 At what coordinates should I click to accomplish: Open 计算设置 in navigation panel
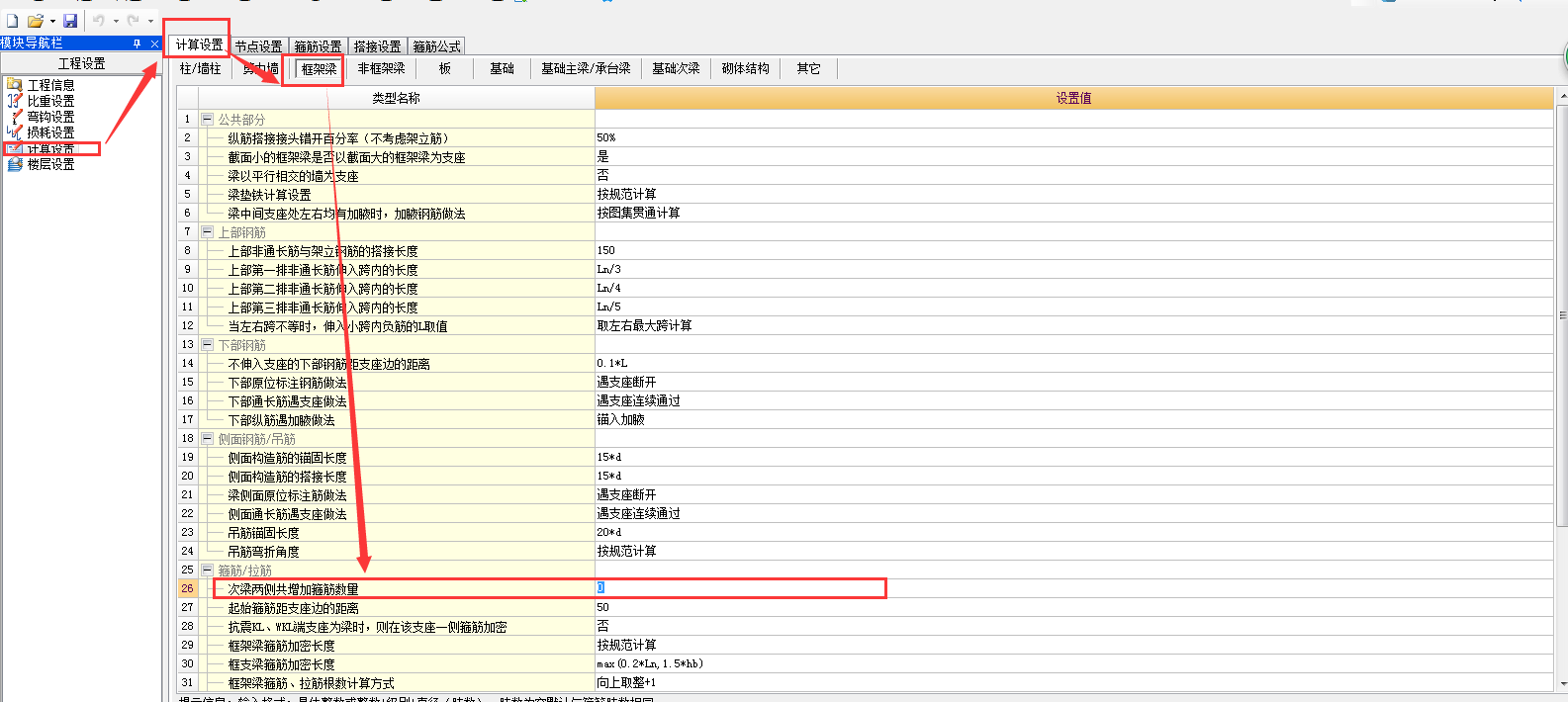(50, 149)
